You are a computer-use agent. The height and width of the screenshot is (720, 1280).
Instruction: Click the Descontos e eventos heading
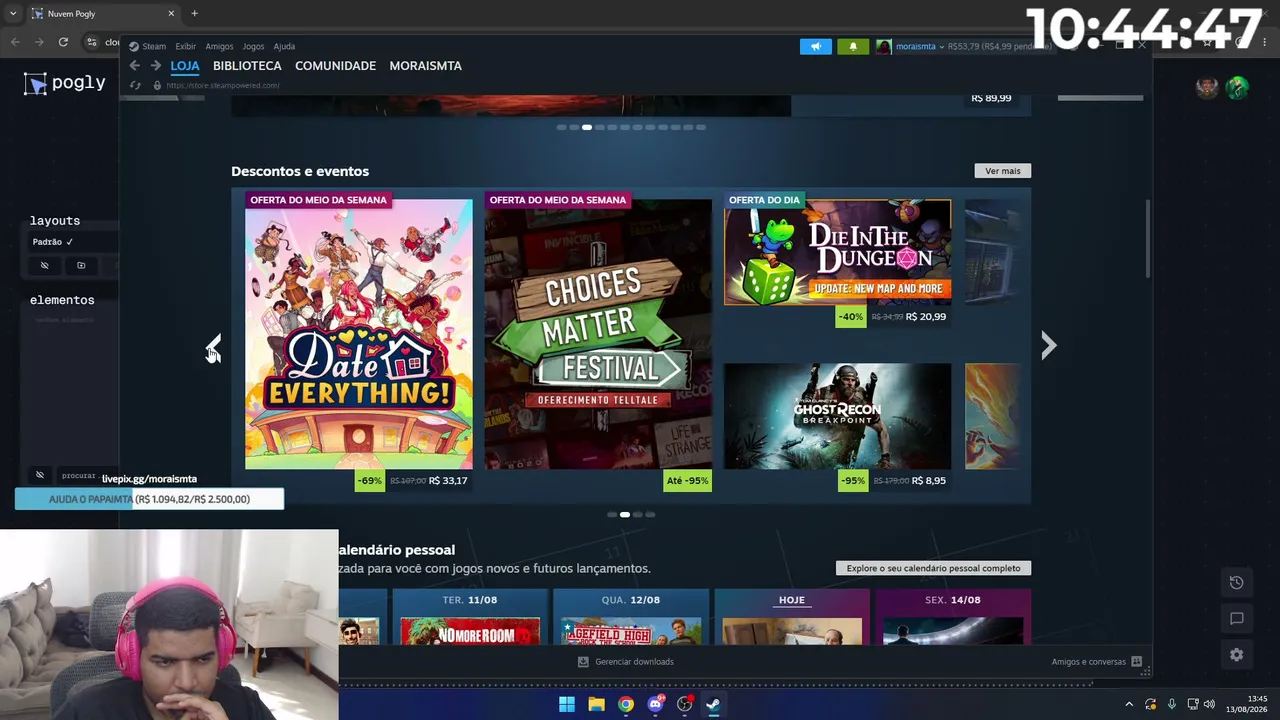tap(300, 171)
